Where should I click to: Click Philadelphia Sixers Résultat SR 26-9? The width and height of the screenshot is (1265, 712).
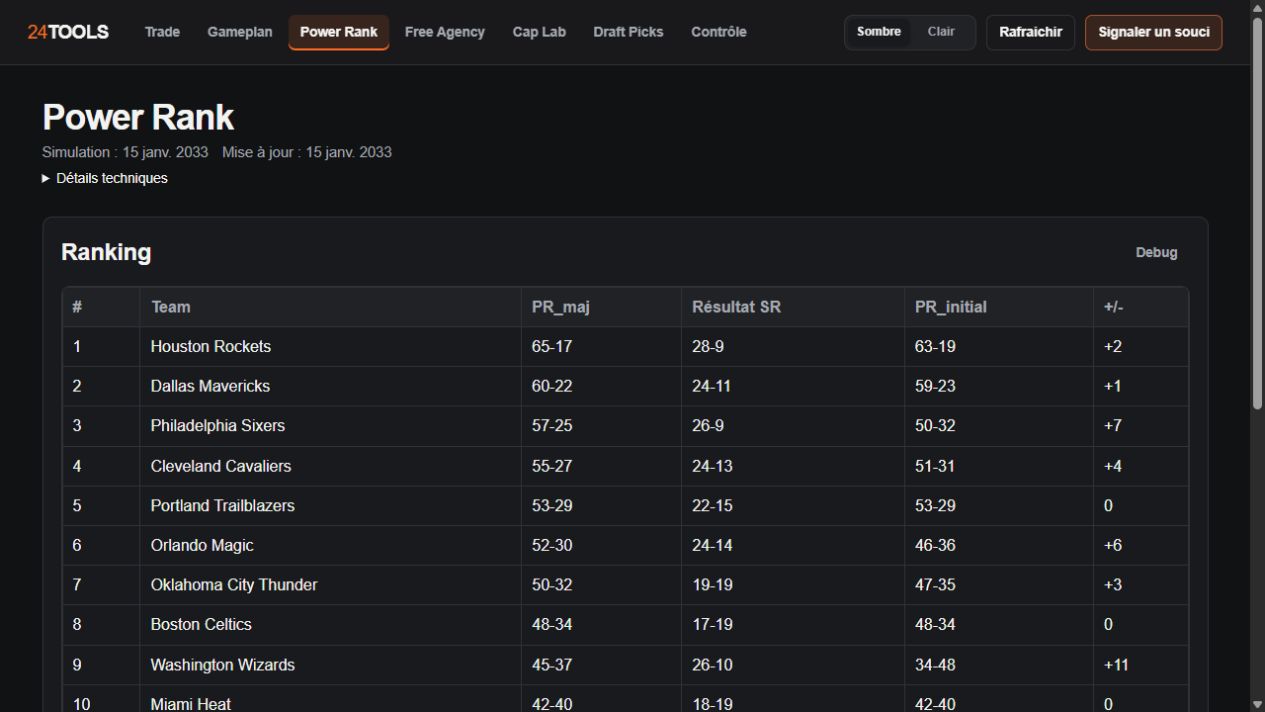pyautogui.click(x=707, y=426)
